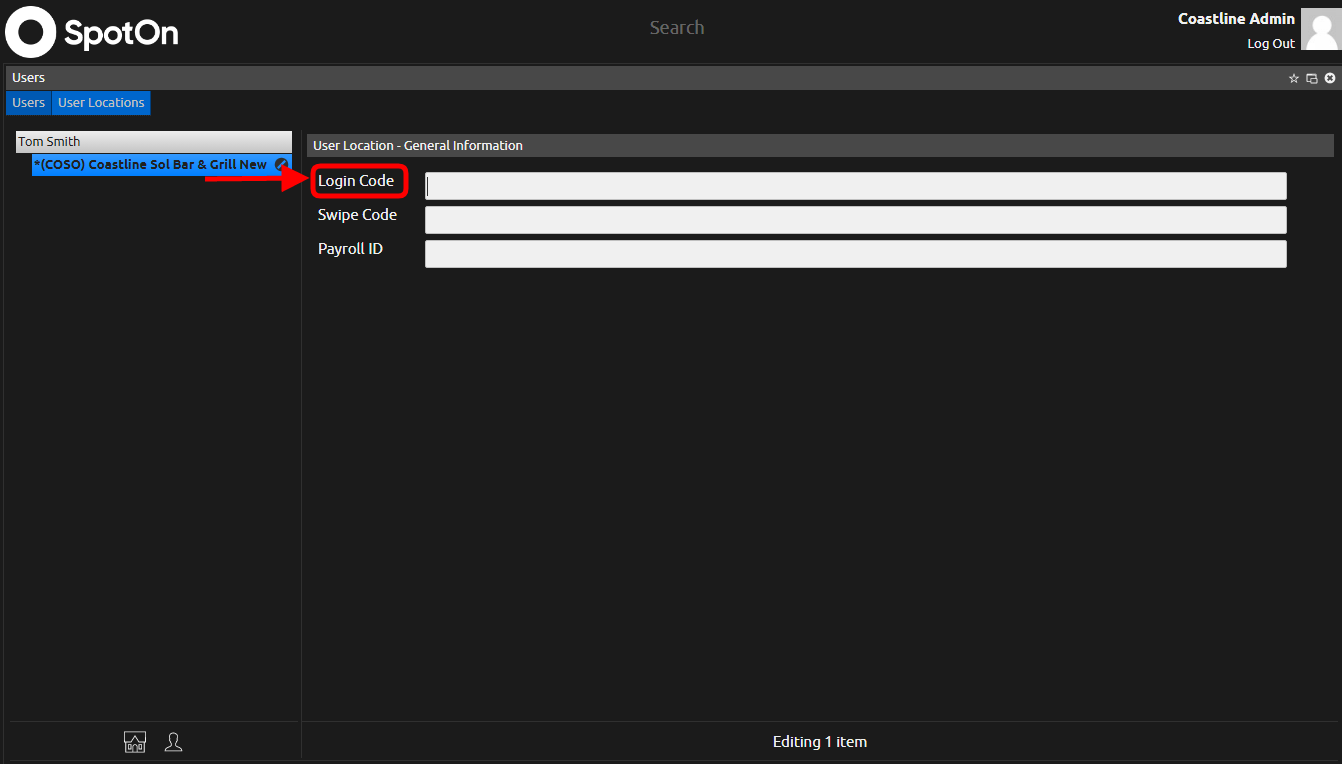
Task: Focus the Payroll ID input field
Action: pos(856,254)
